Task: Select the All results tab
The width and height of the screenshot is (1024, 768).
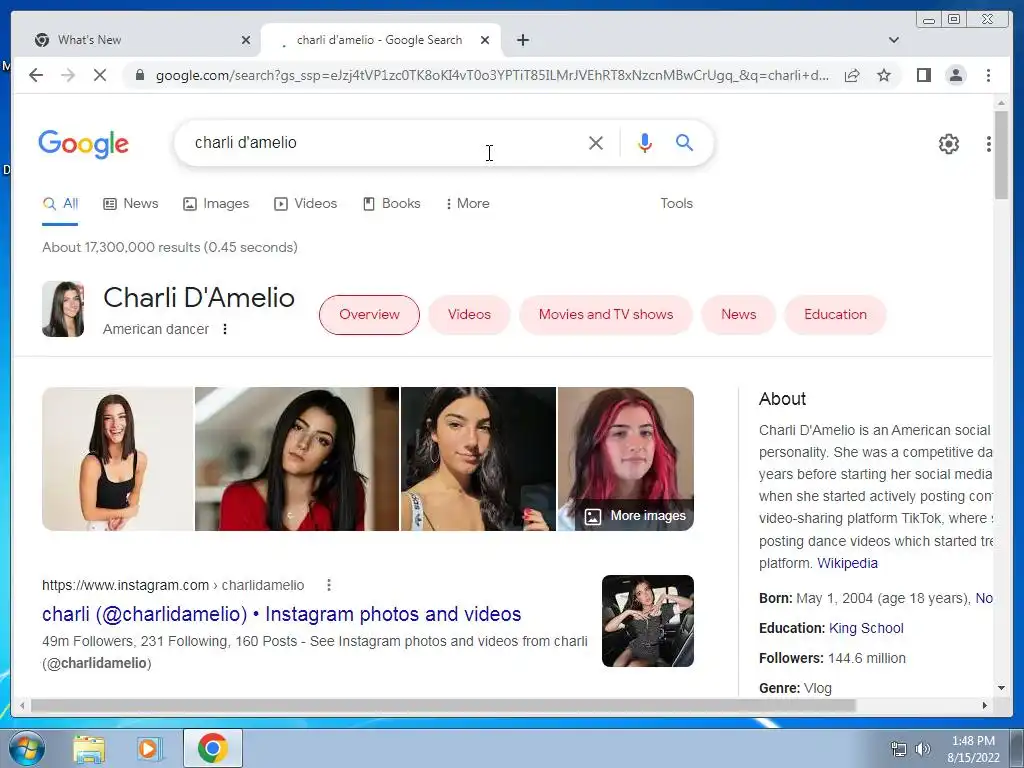Action: pos(60,204)
